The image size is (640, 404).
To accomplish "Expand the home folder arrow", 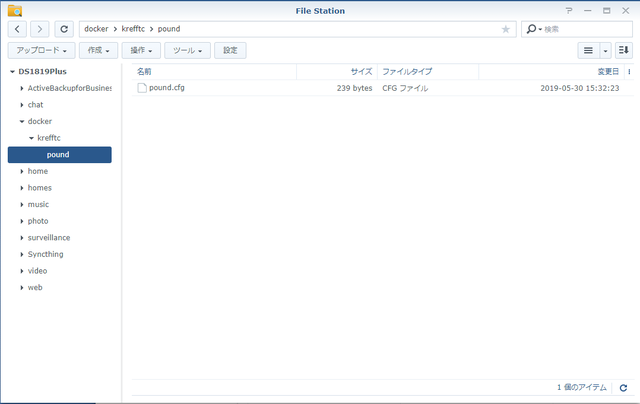I will pos(22,171).
